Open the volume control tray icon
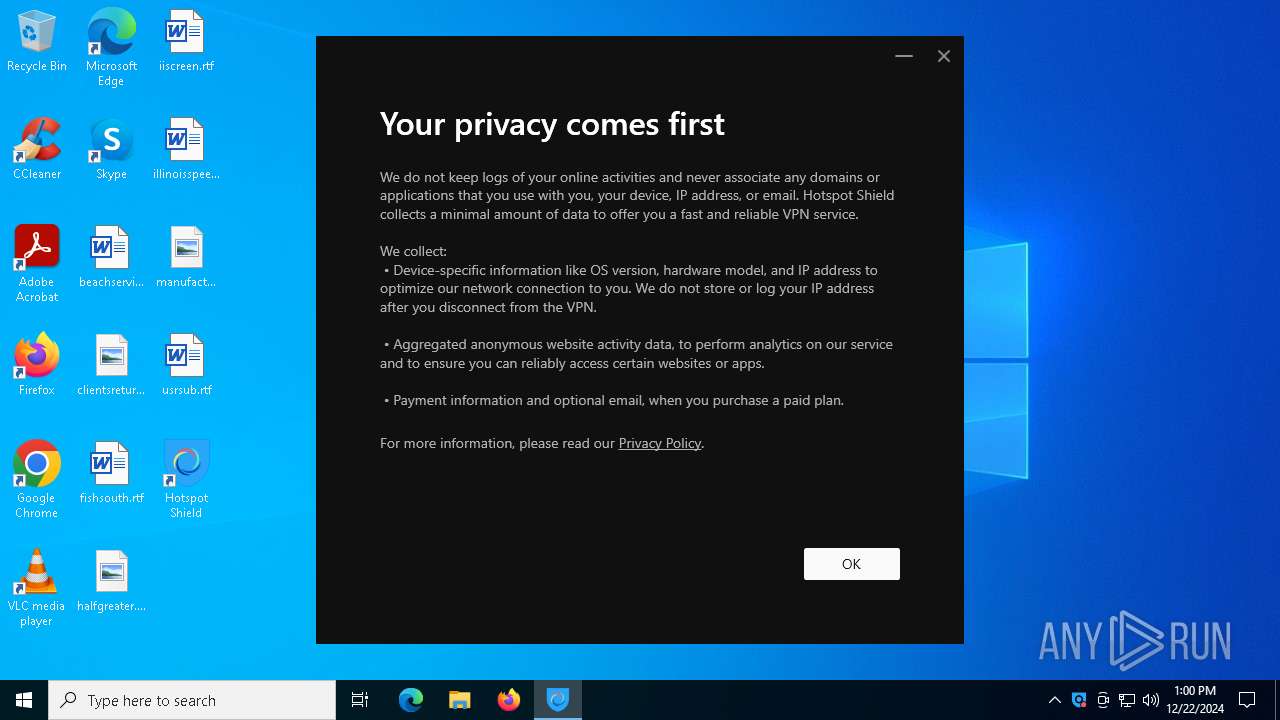1280x720 pixels. [x=1151, y=700]
